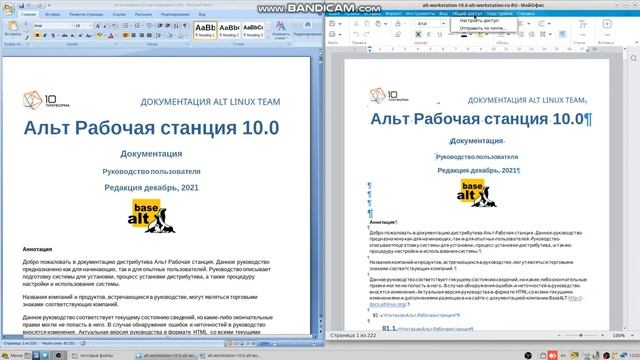Select Отправить по почте menu entry
The image size is (640, 360).
[x=483, y=28]
